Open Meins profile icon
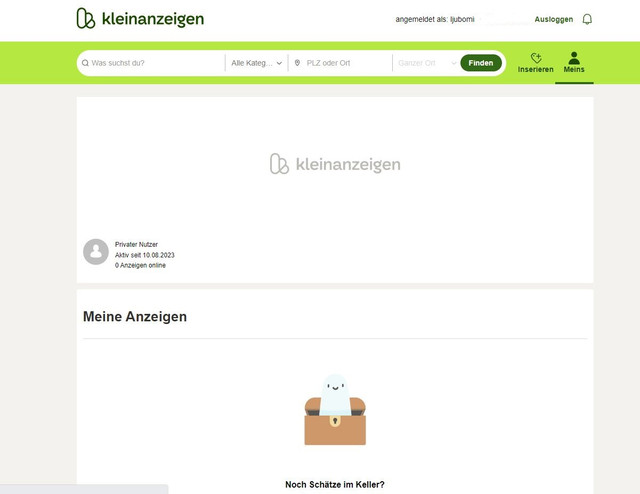 coord(574,58)
